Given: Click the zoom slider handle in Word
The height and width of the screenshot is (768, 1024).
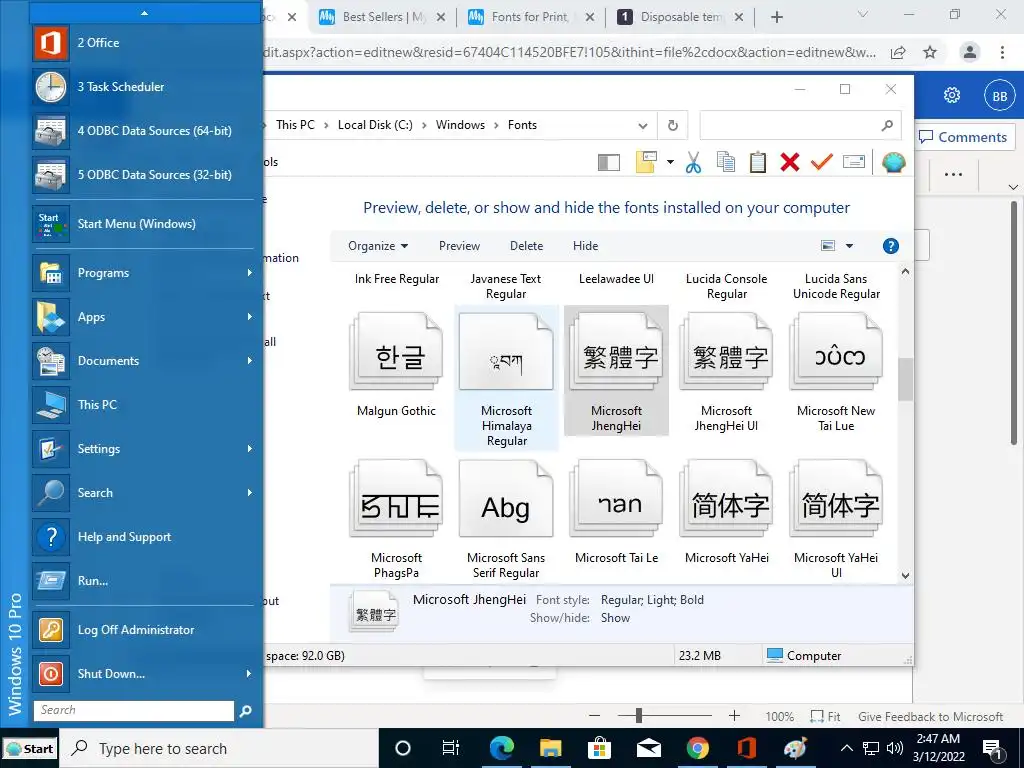Looking at the screenshot, I should pos(639,716).
